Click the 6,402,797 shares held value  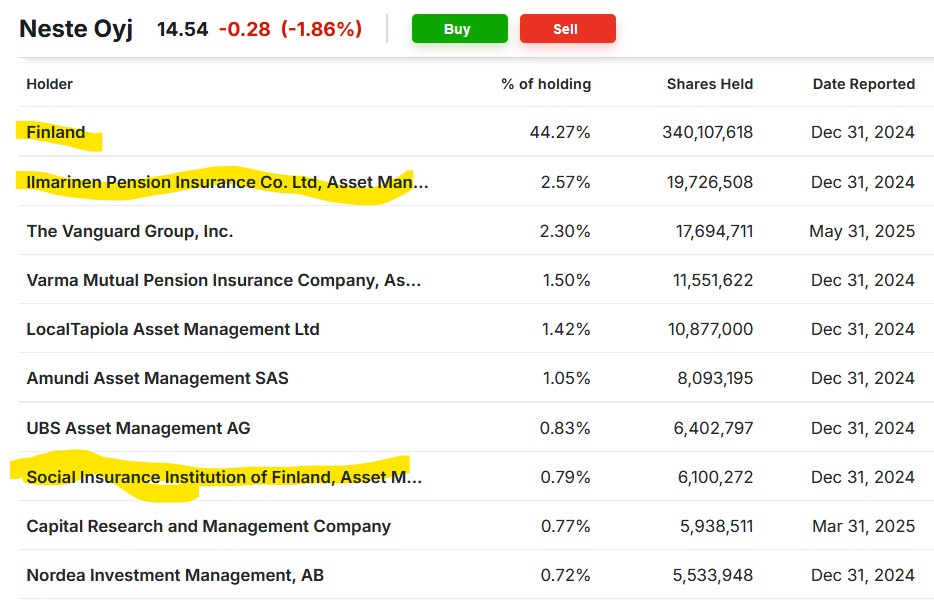(x=714, y=428)
